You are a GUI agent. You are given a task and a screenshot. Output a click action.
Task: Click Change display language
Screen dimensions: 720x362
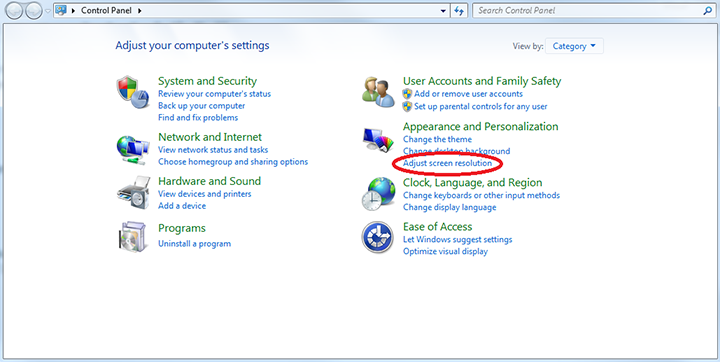point(450,207)
